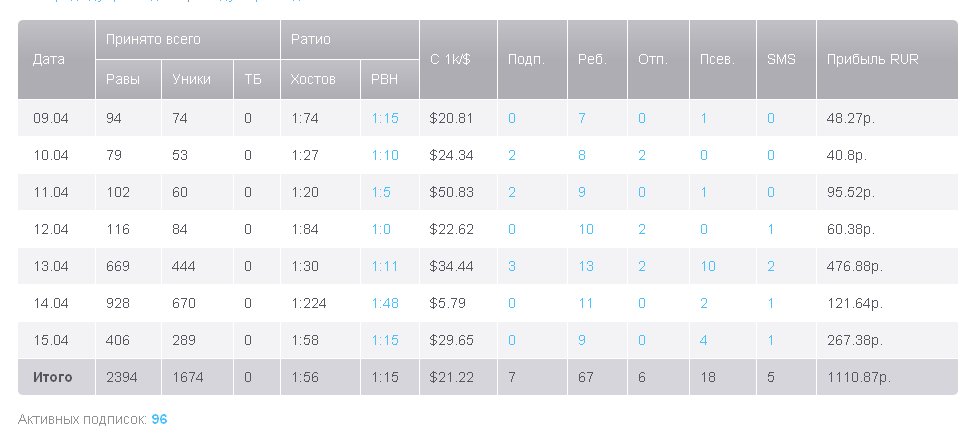Click the Уники column header

191,79
